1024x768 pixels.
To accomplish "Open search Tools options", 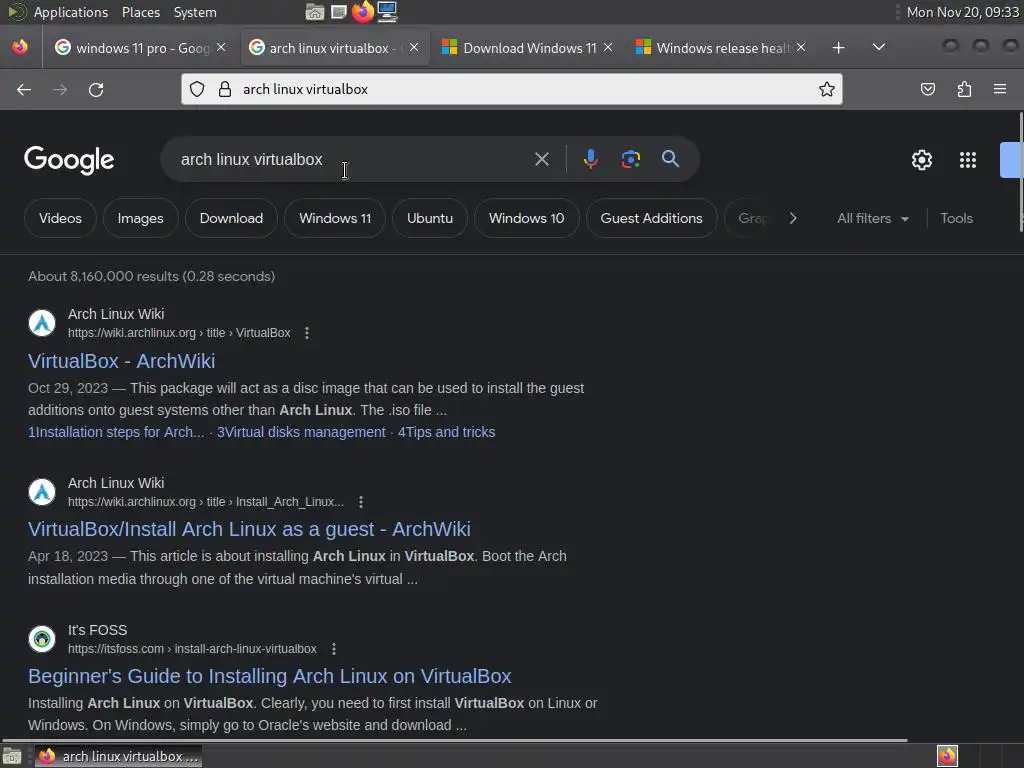I will (x=956, y=218).
